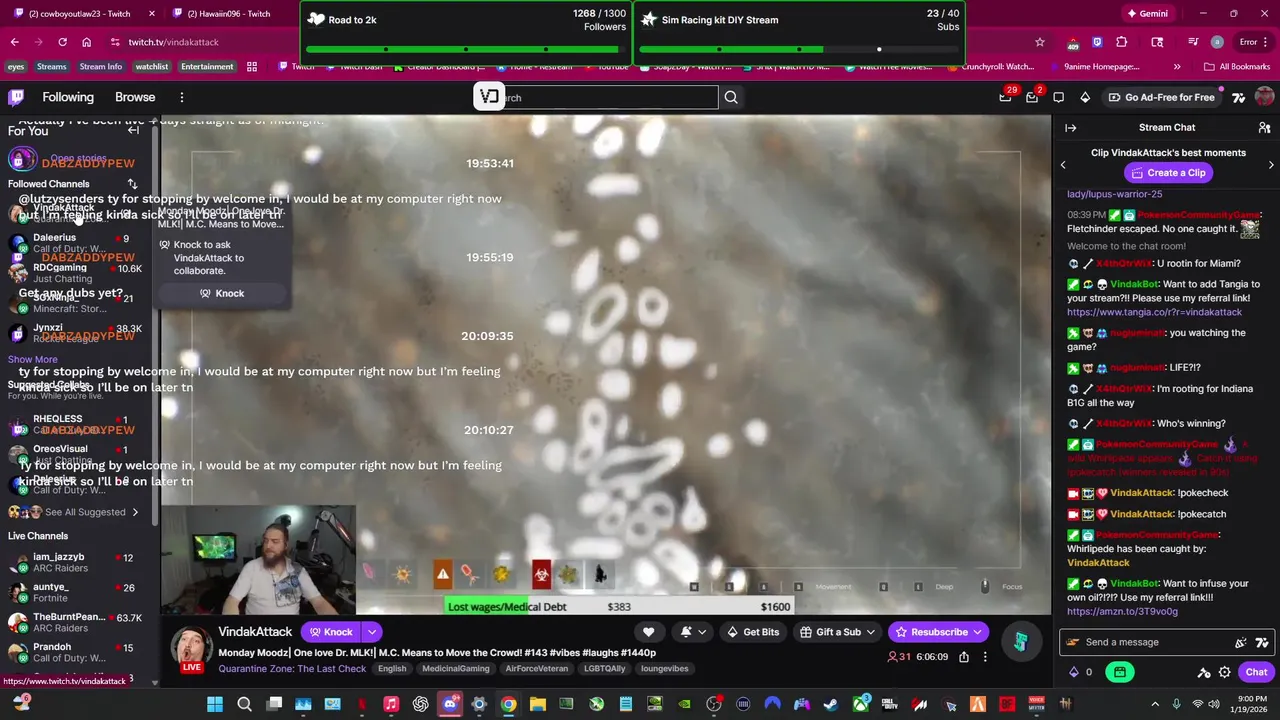Open Twitch home via the purple logo

pos(16,97)
